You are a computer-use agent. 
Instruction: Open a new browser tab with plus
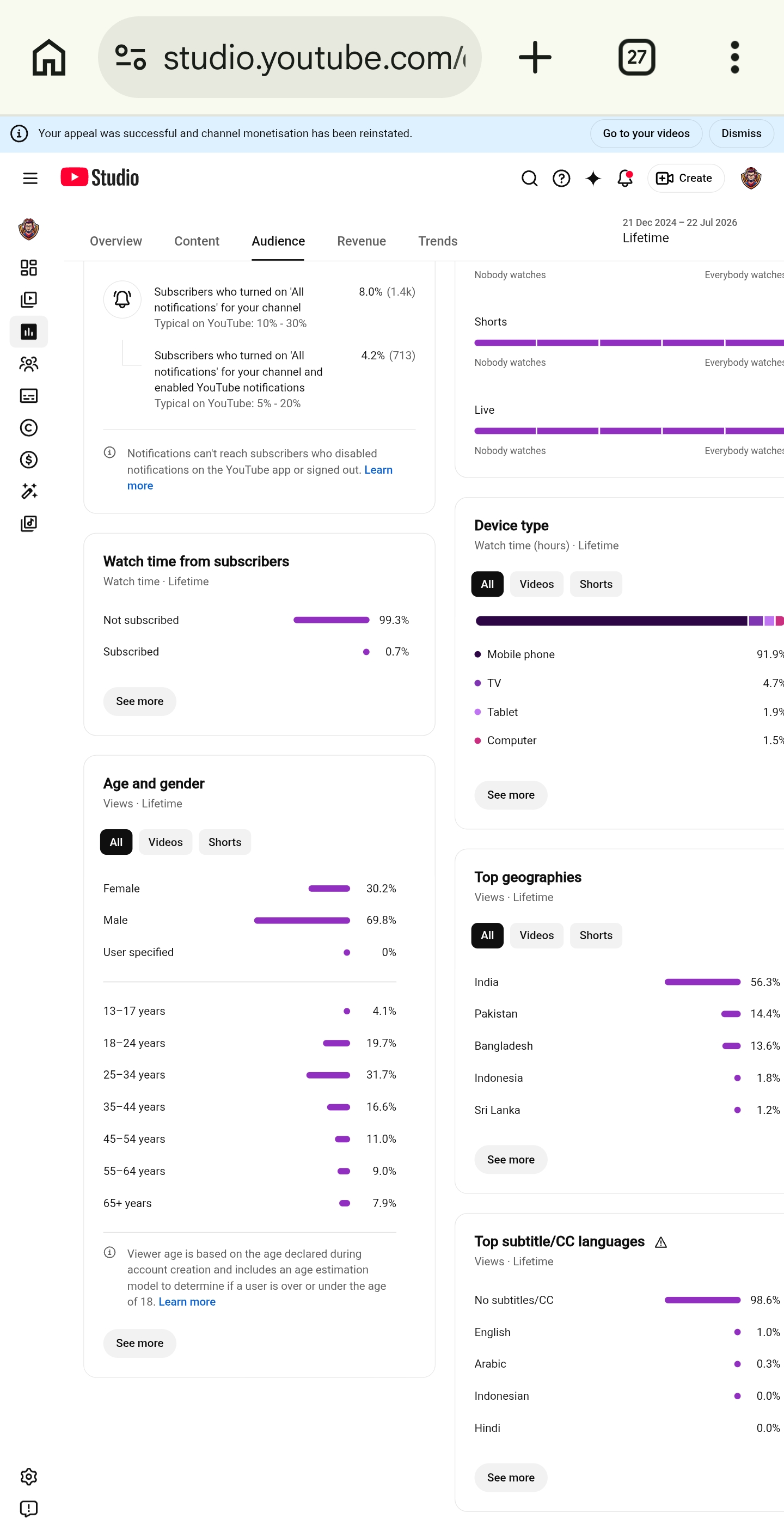535,57
